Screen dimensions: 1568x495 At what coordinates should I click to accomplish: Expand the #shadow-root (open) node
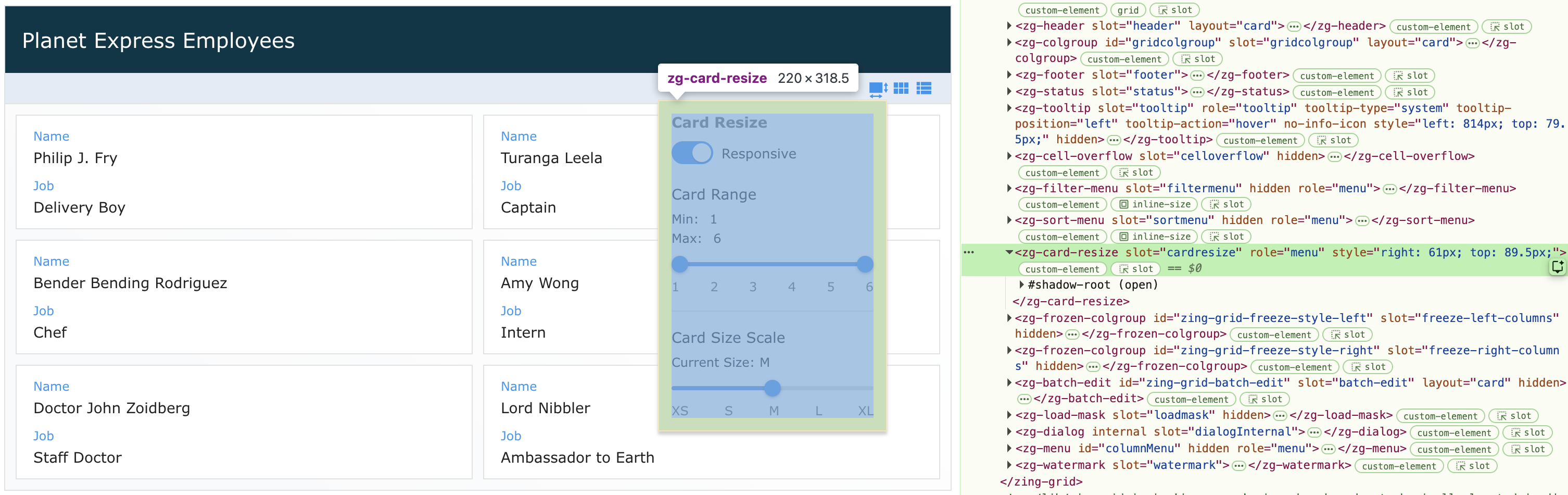pyautogui.click(x=1021, y=284)
